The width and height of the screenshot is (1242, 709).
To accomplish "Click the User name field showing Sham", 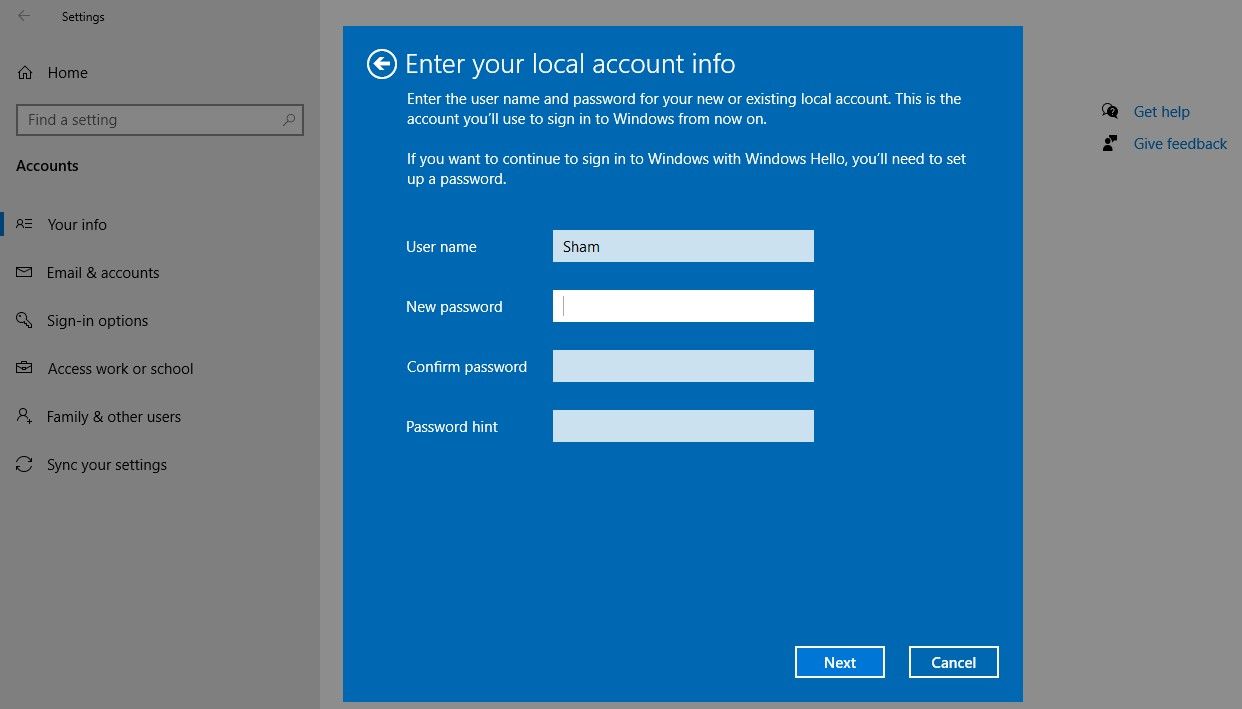I will click(682, 245).
